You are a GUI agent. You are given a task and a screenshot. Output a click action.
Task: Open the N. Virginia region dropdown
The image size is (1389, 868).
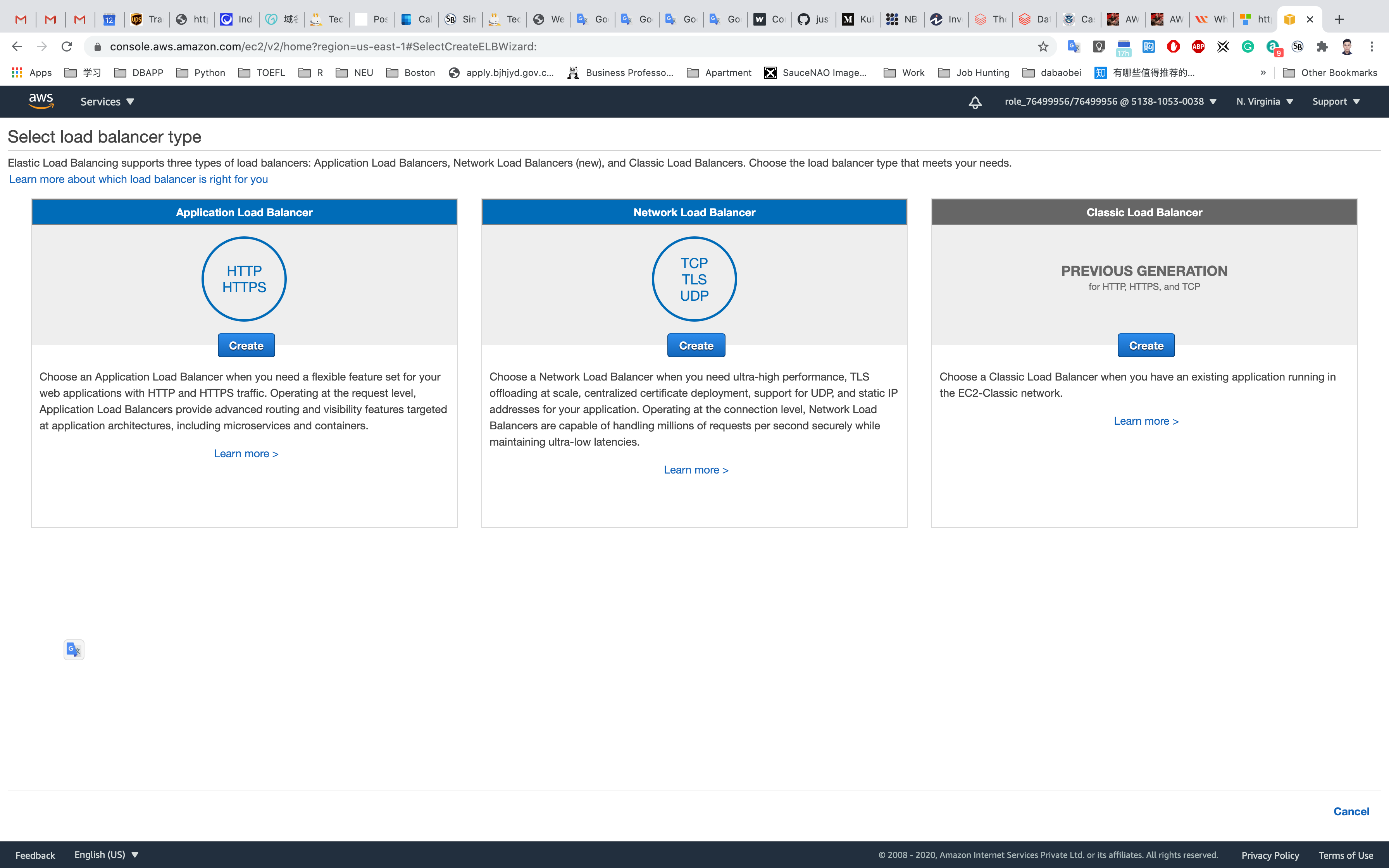click(x=1264, y=102)
